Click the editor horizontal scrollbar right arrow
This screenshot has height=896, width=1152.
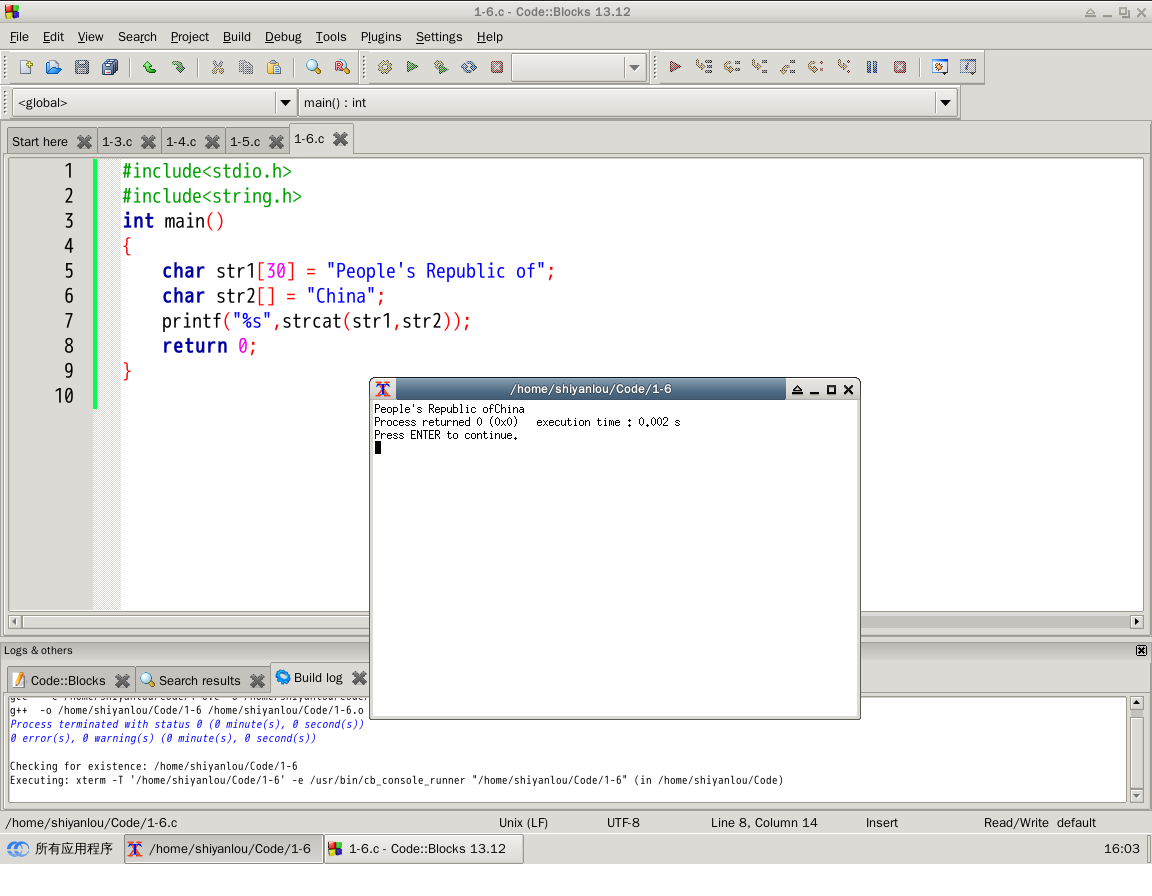coord(1137,621)
